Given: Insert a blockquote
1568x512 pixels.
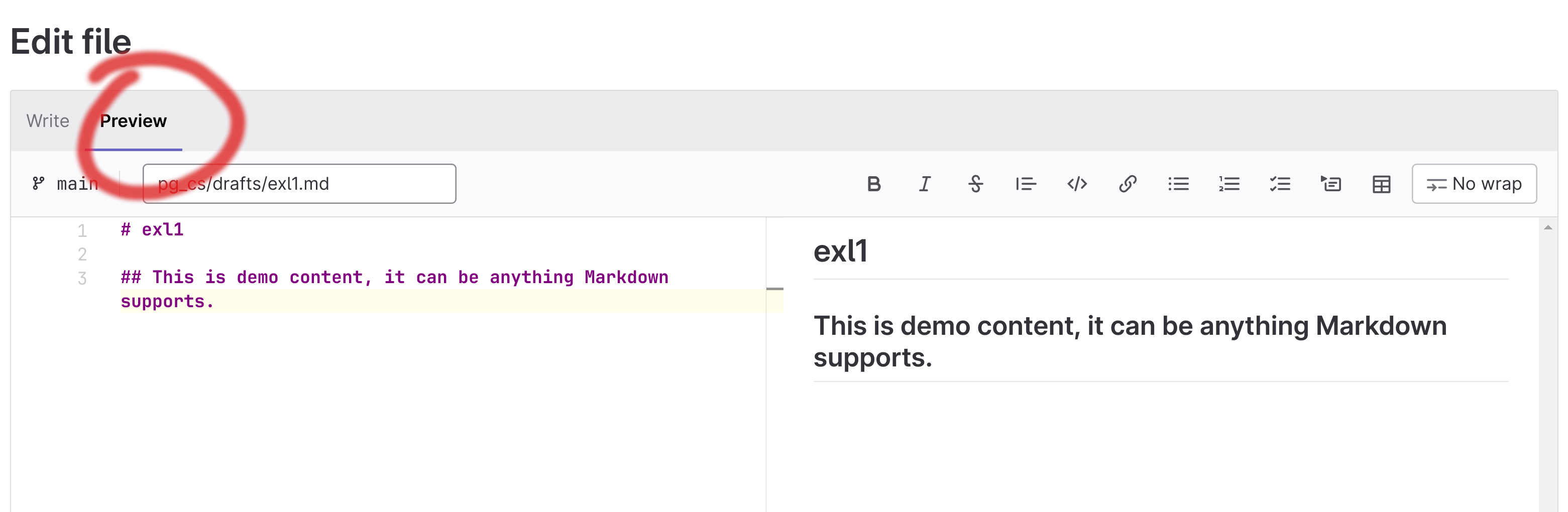Looking at the screenshot, I should coord(1026,184).
